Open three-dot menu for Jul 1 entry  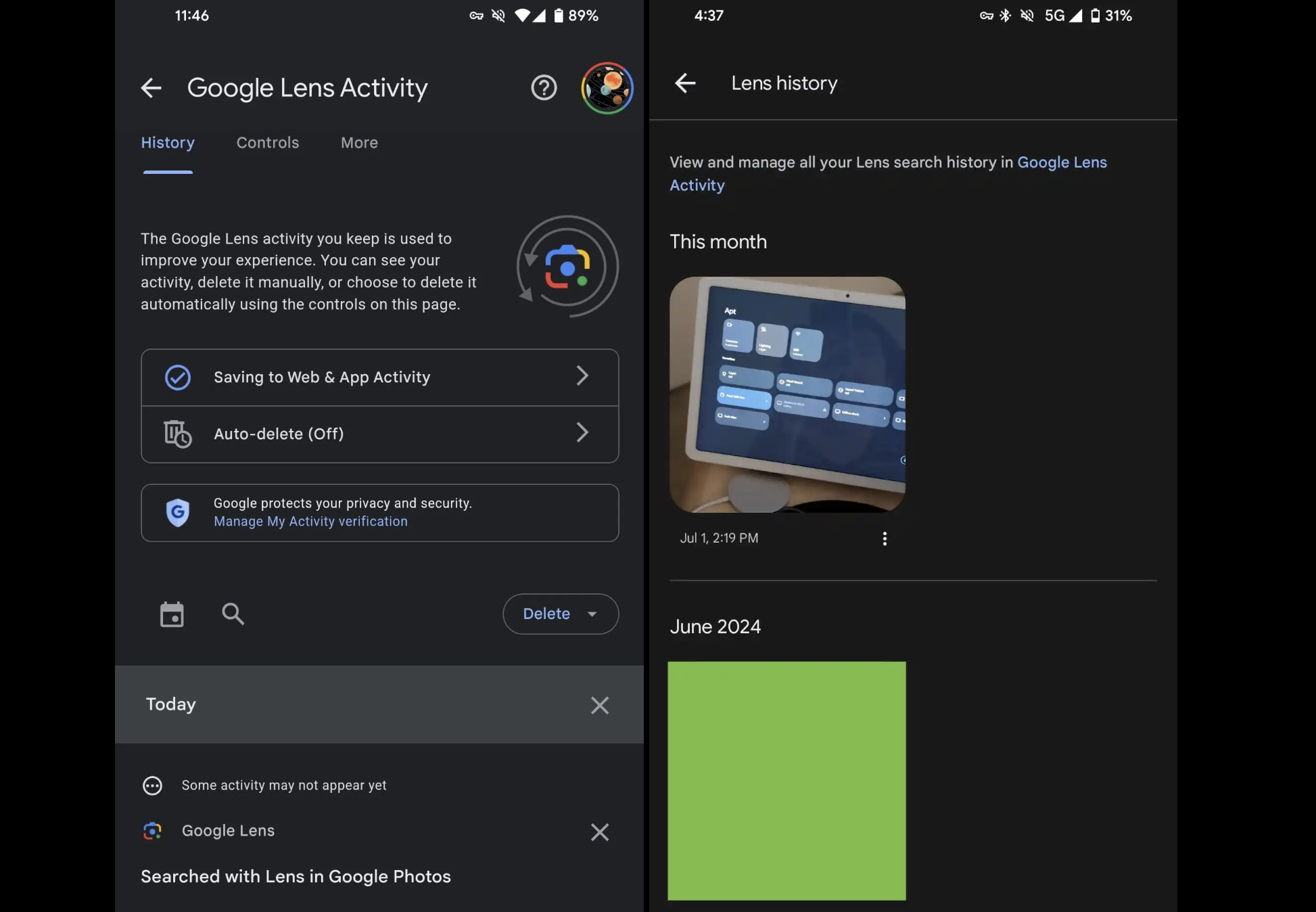[x=885, y=539]
